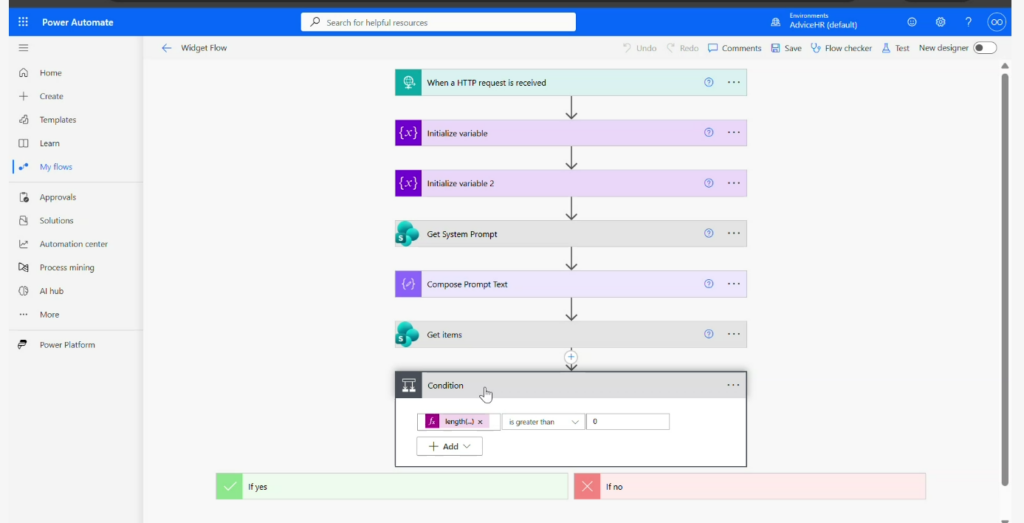Click the Undo button

click(x=639, y=48)
